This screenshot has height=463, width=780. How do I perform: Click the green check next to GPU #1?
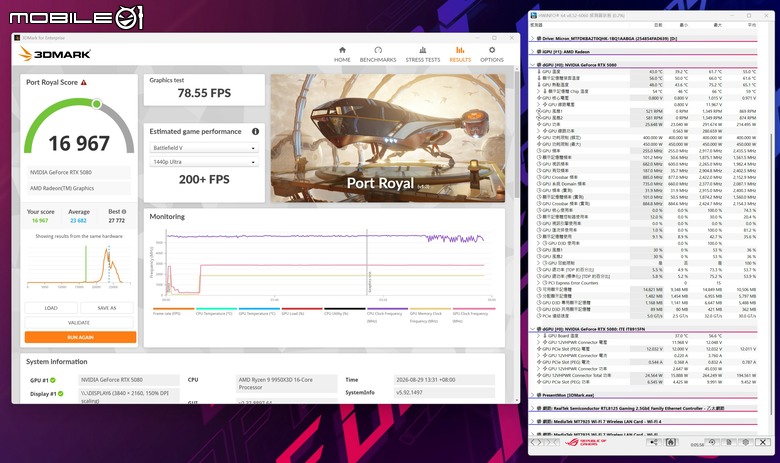tap(53, 380)
